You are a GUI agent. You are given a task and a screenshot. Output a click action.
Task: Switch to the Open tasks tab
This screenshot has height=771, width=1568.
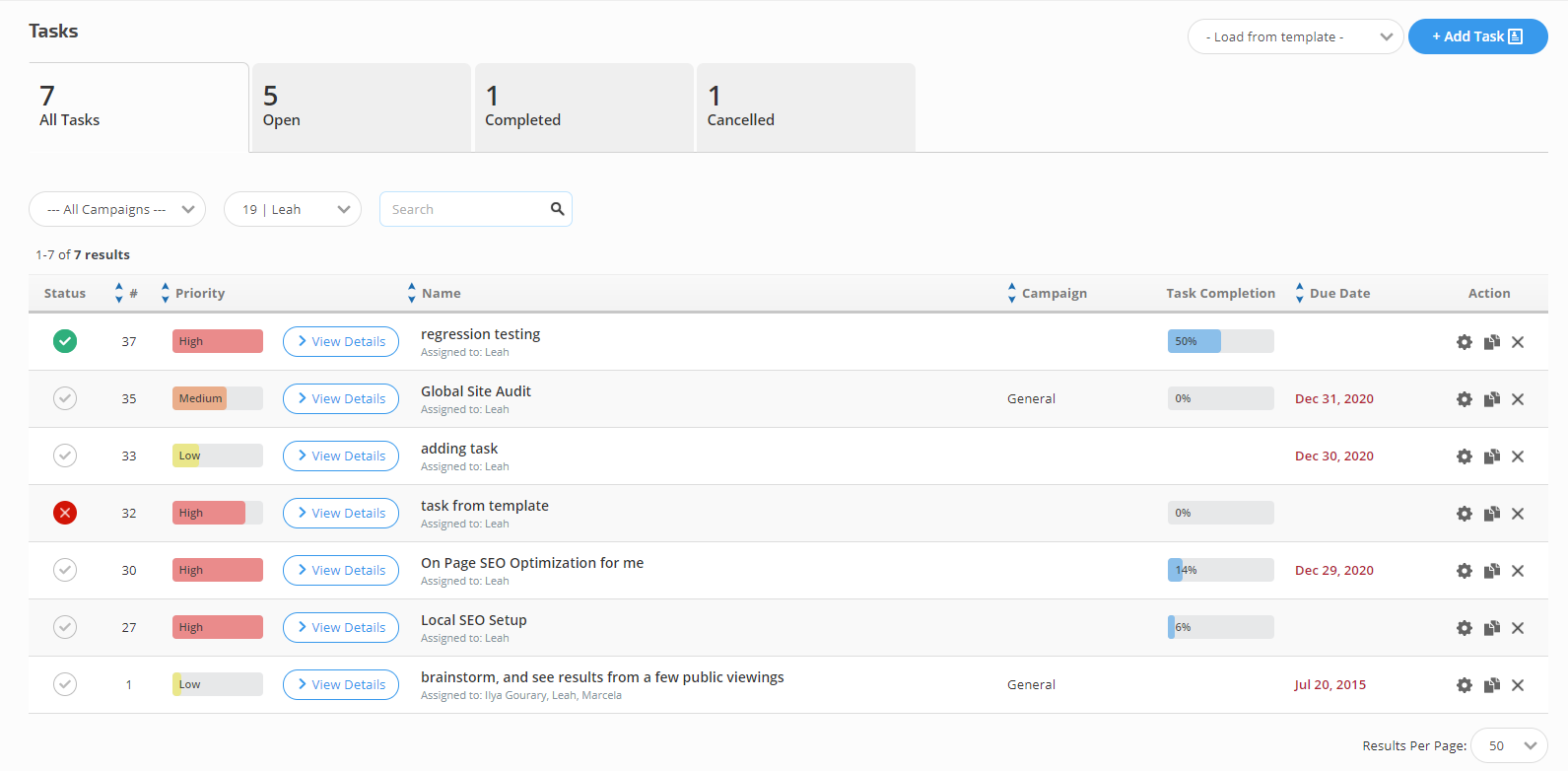(x=361, y=108)
